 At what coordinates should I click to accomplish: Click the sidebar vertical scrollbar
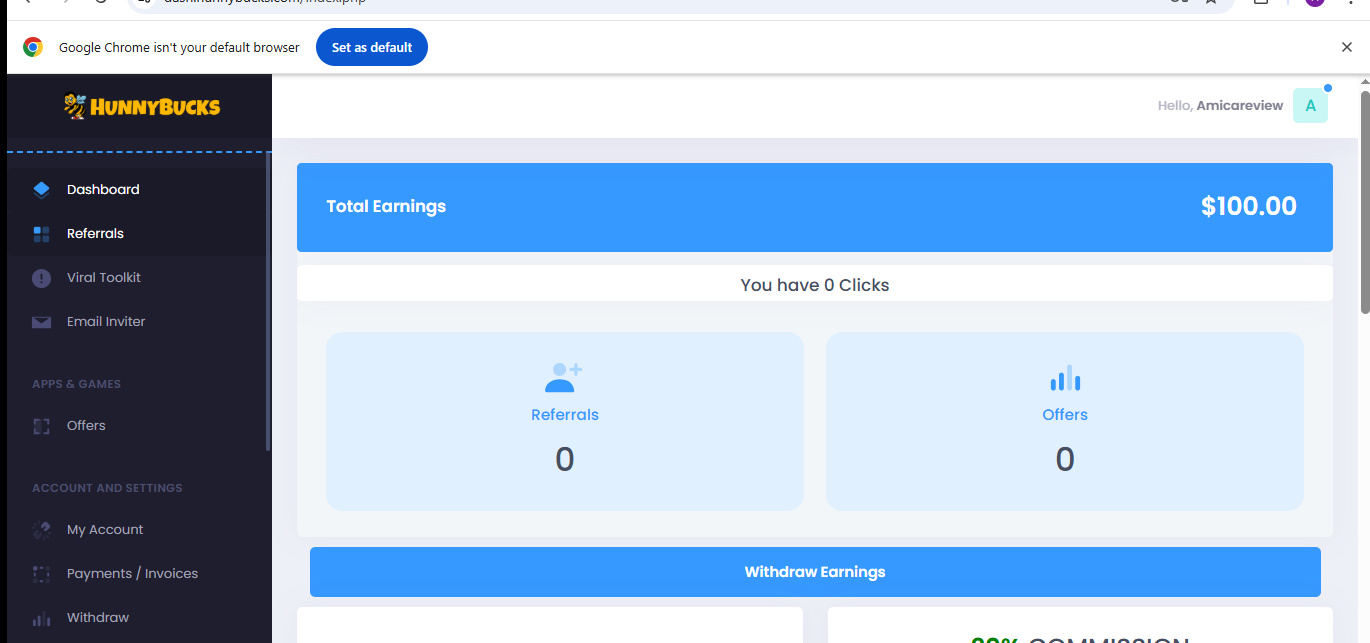268,303
